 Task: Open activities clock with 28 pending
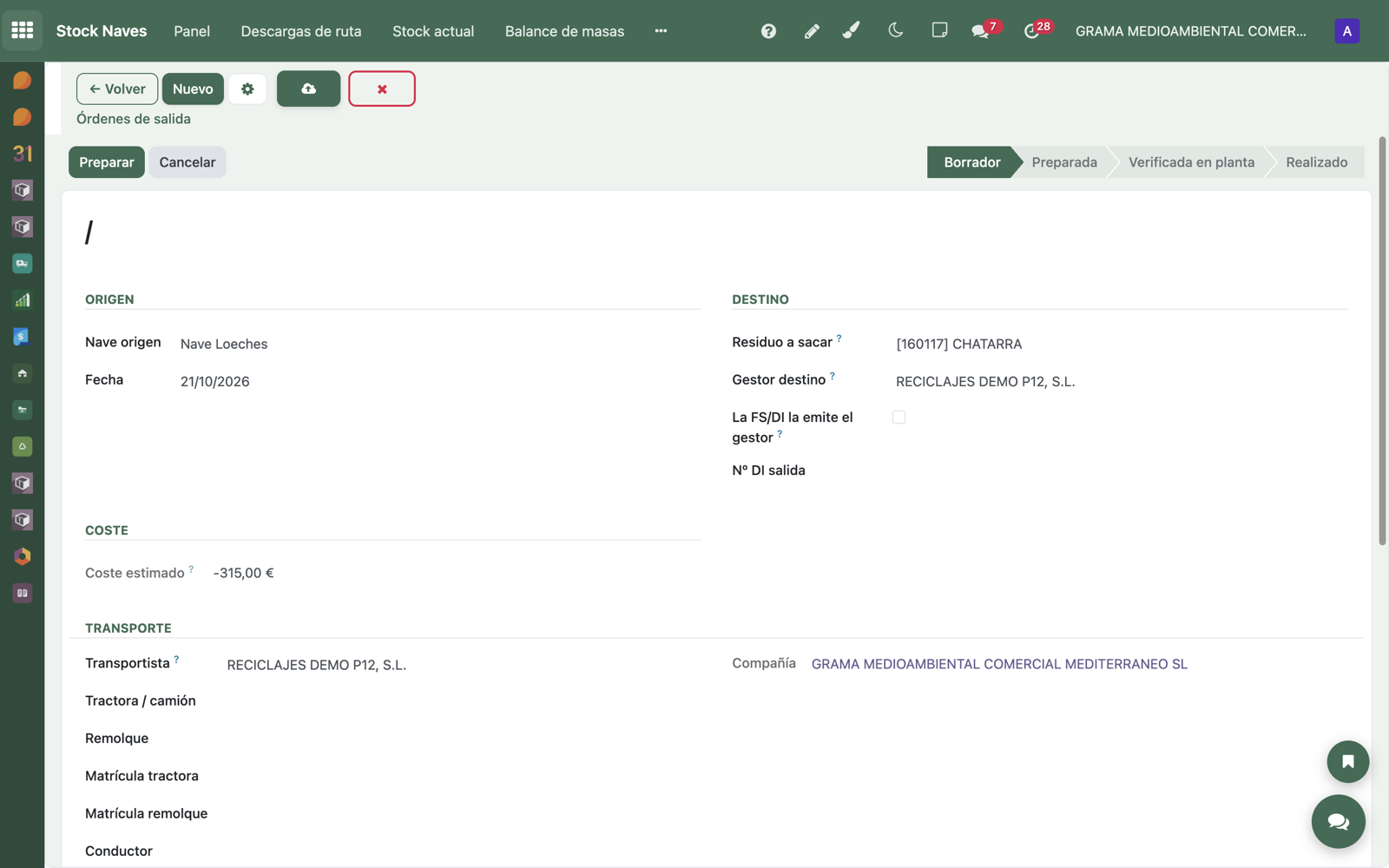point(1037,30)
